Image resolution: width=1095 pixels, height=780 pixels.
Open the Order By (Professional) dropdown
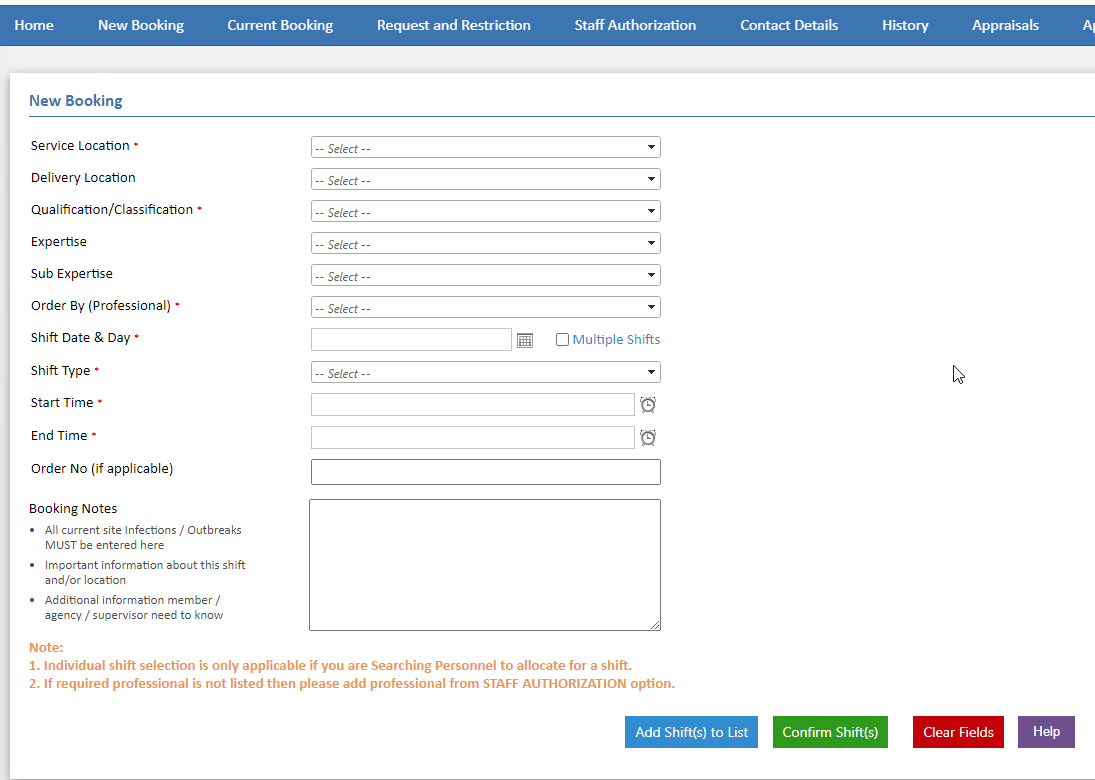(485, 307)
